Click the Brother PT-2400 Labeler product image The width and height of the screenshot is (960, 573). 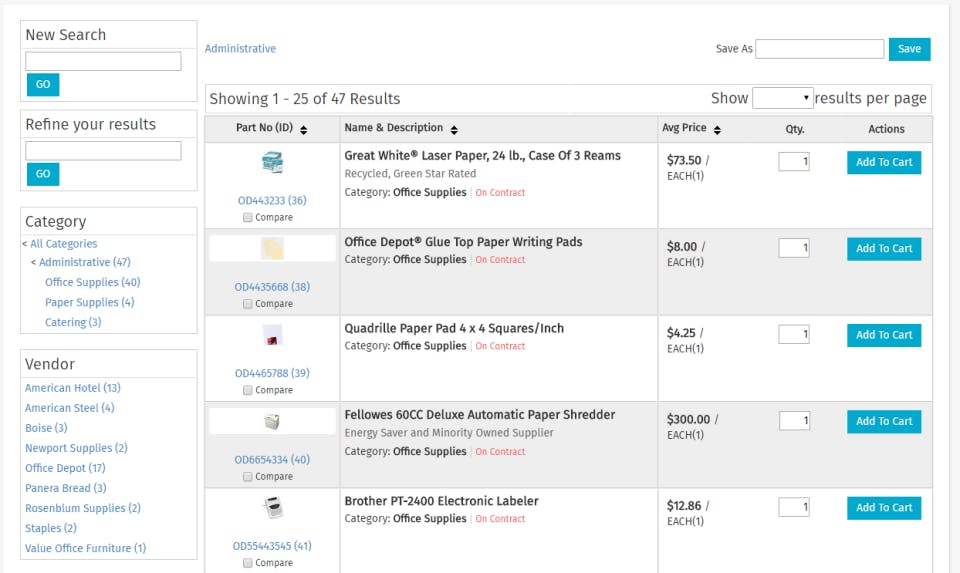click(272, 508)
